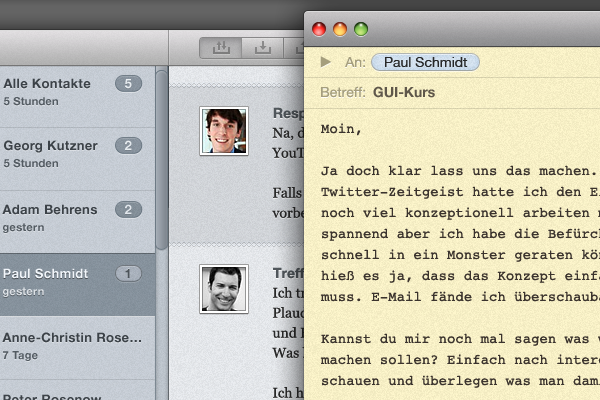The image size is (600, 400).
Task: Select the Paul Schmidt recipient token
Action: [x=425, y=62]
